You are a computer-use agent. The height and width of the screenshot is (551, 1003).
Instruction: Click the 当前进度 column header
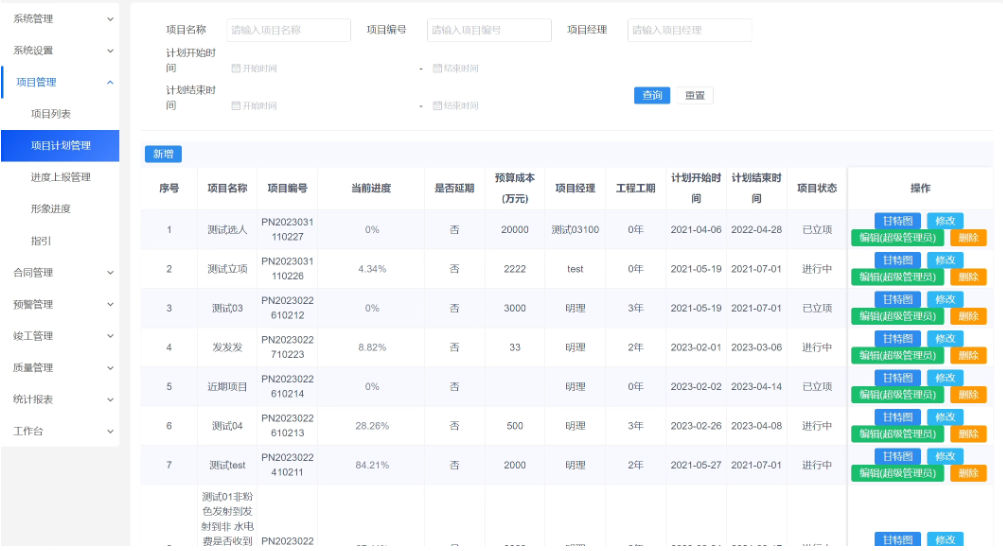371,188
